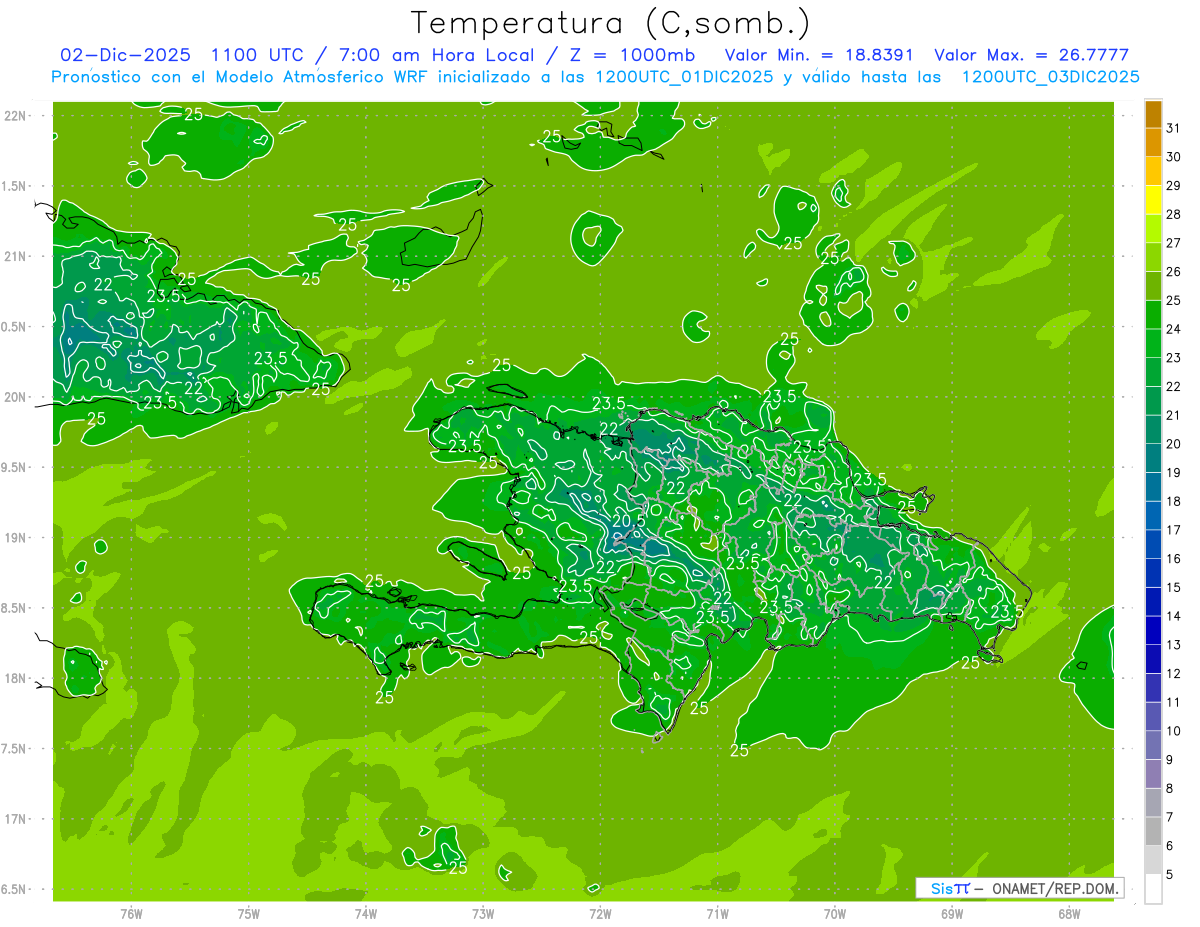Select the 72W longitude axis label
Viewport: 1200px width, 927px height.
[600, 913]
